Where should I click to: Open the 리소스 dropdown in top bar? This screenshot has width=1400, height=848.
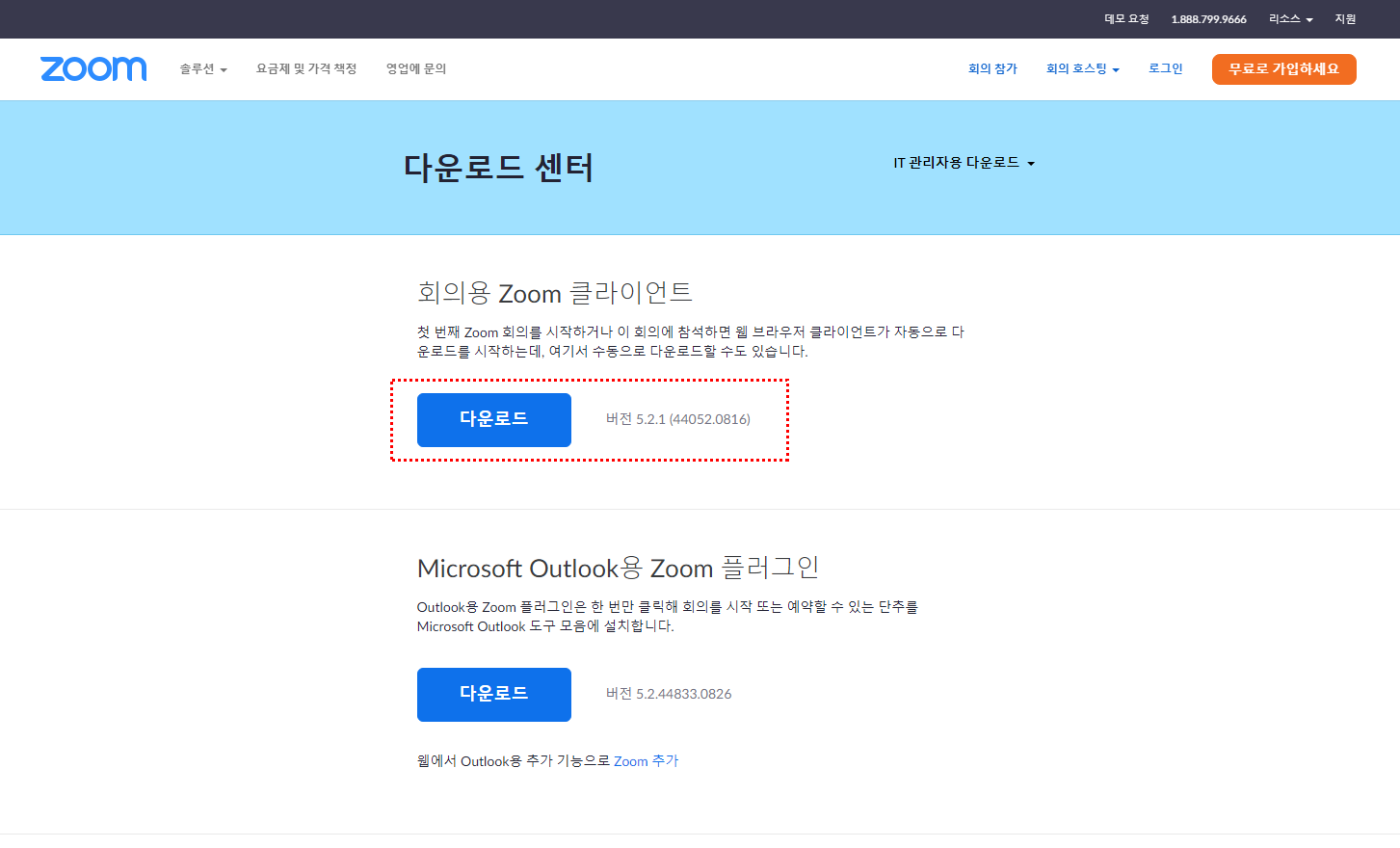[x=1290, y=19]
